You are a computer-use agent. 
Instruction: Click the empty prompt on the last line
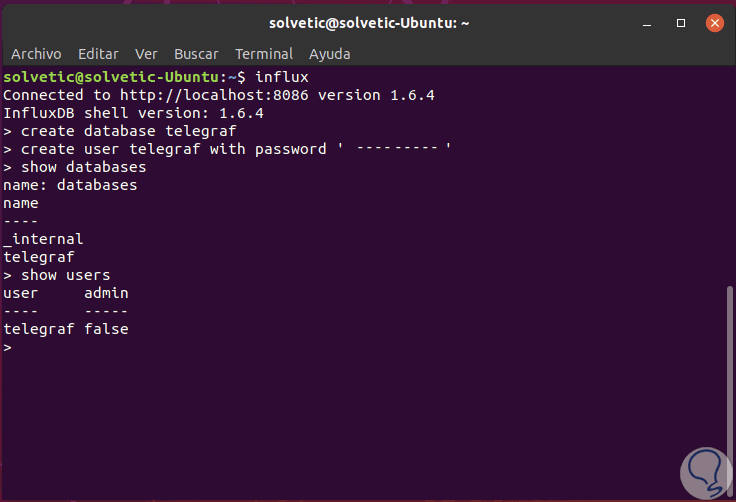pos(8,347)
